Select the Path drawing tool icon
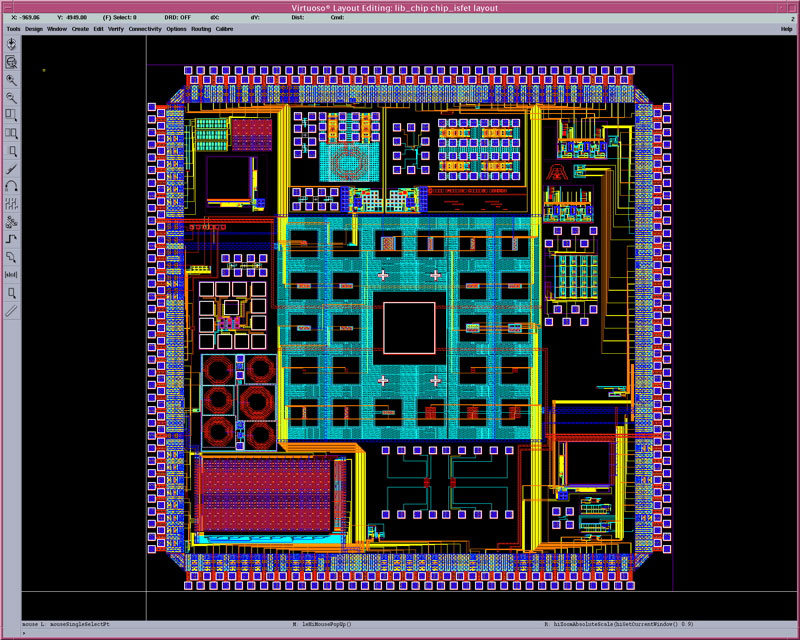800x640 pixels. coord(11,238)
